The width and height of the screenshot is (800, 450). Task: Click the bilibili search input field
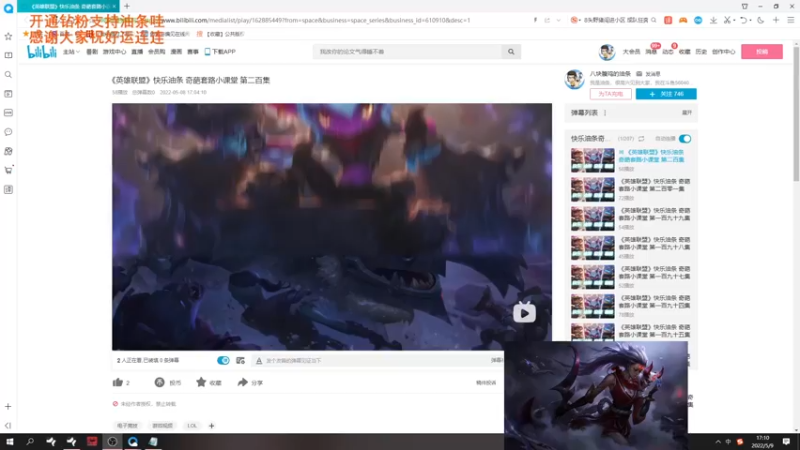(x=408, y=52)
